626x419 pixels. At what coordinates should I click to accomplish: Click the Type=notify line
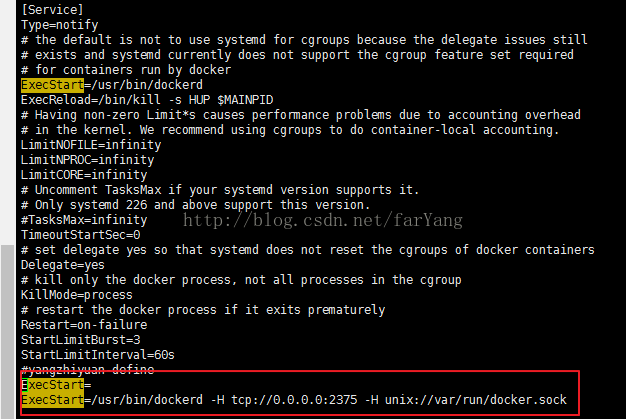click(59, 25)
